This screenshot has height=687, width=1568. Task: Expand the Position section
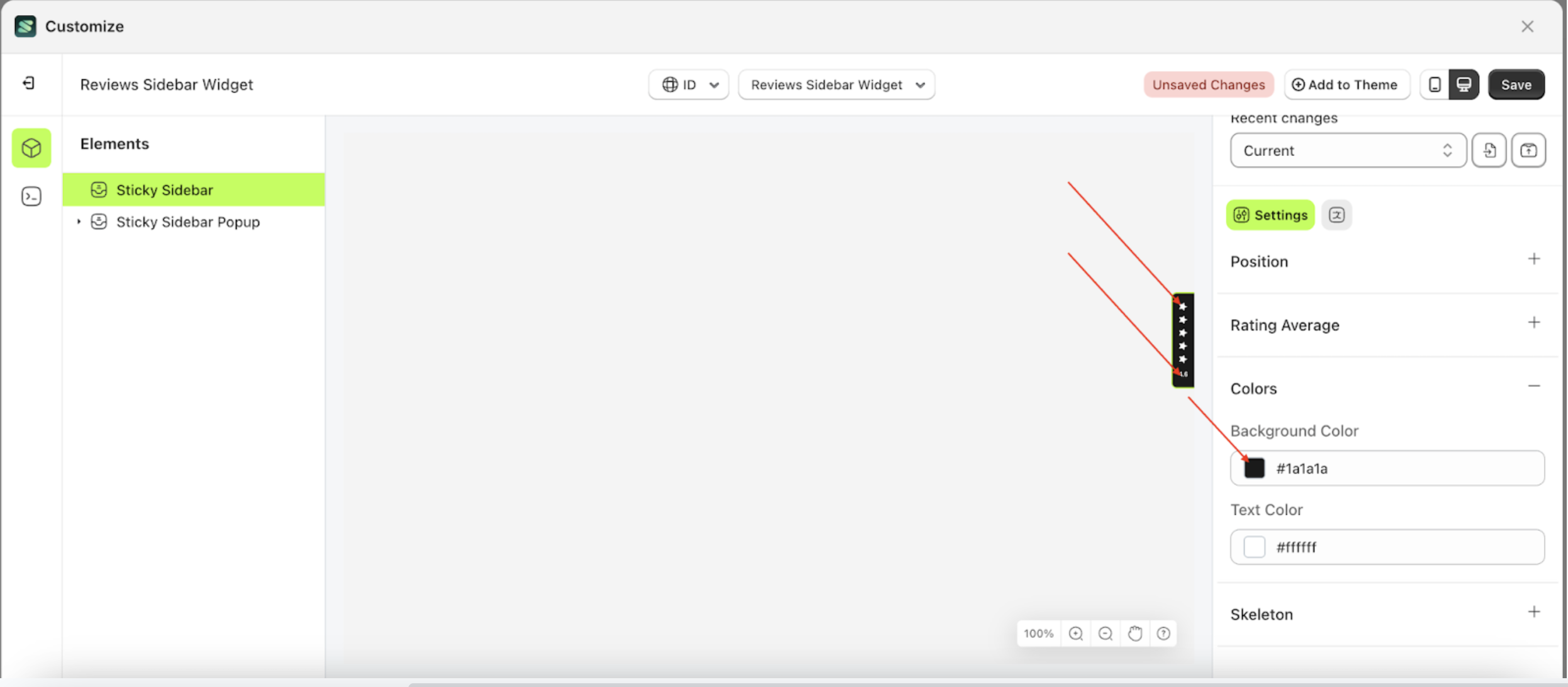[x=1535, y=259]
